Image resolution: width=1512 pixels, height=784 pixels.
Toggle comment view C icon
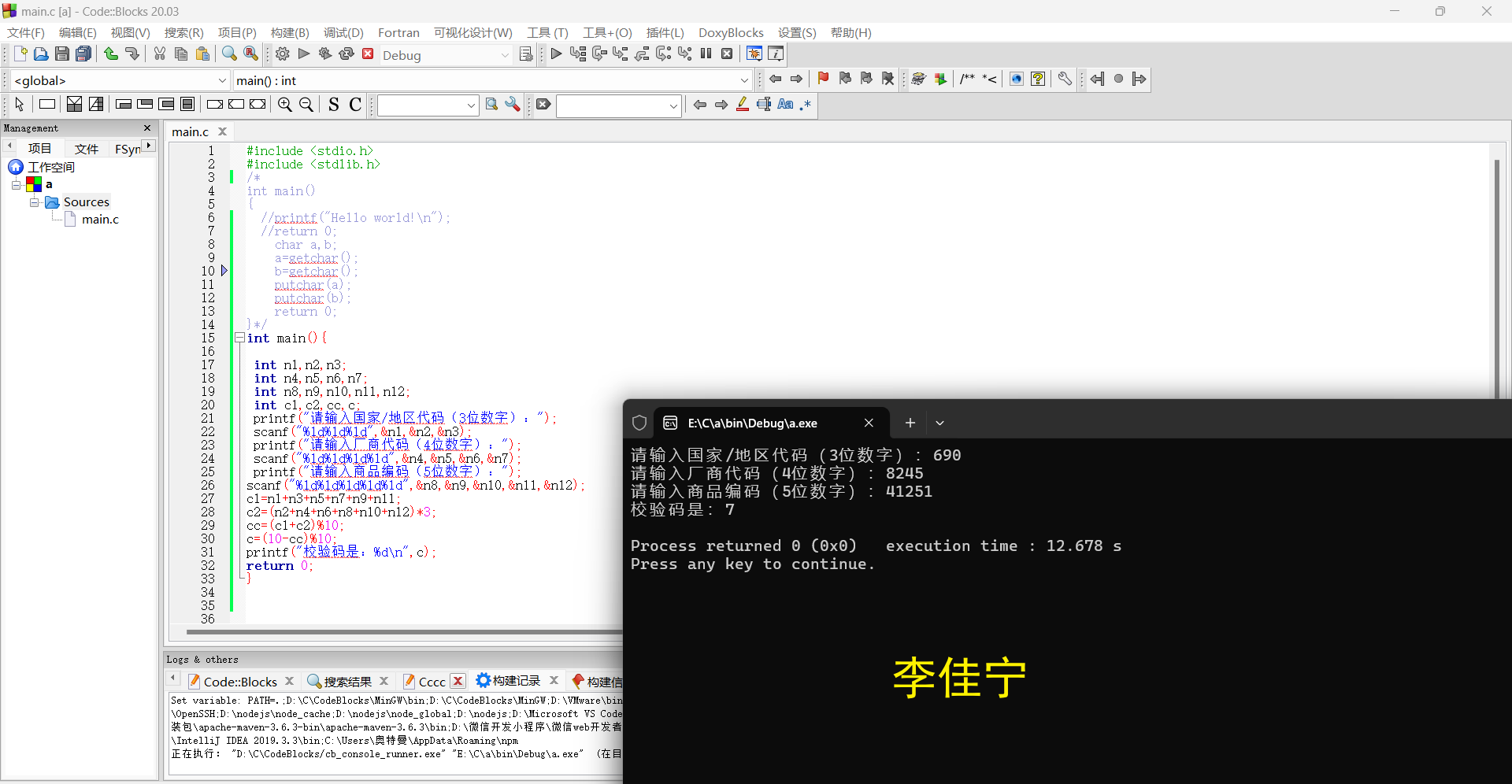click(355, 105)
